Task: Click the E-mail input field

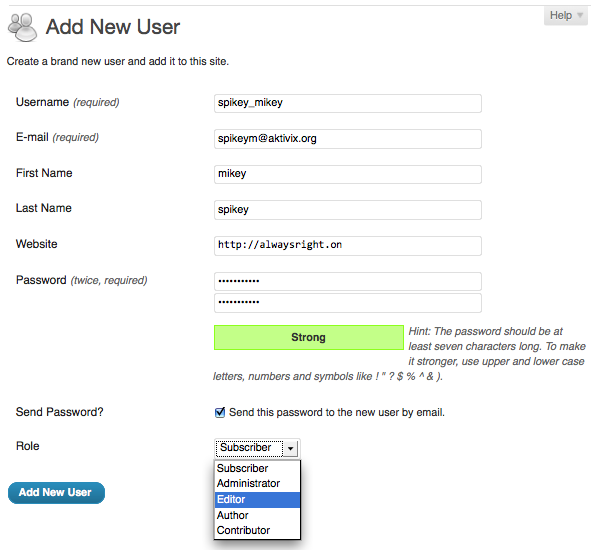Action: pyautogui.click(x=347, y=138)
